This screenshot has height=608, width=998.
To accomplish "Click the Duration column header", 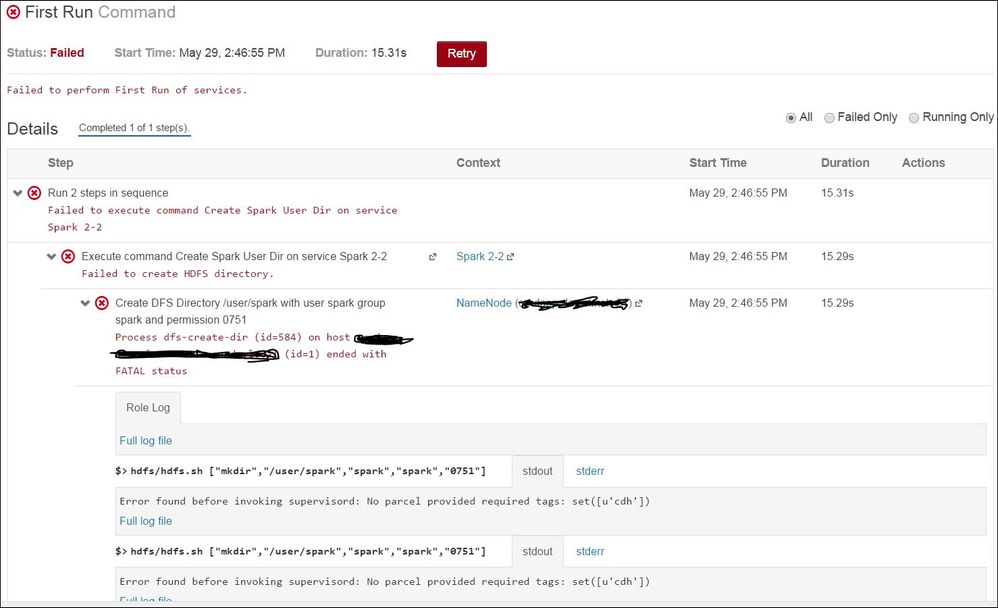I will [x=845, y=162].
